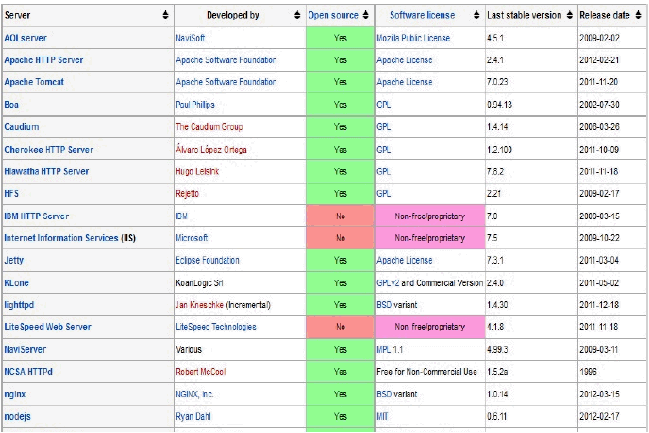Open the lighttpd server link
This screenshot has width=649, height=433.
pyautogui.click(x=19, y=305)
